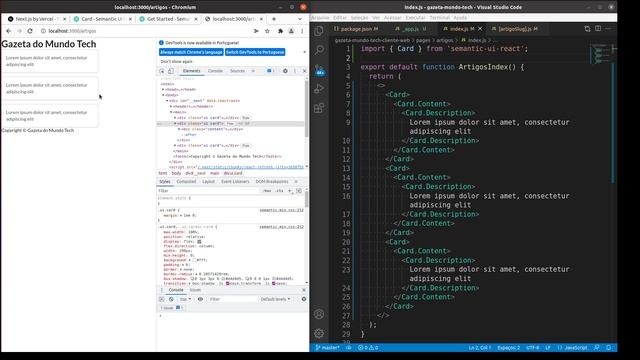
Task: Click JavaScript language mode in status bar
Action: 576,348
